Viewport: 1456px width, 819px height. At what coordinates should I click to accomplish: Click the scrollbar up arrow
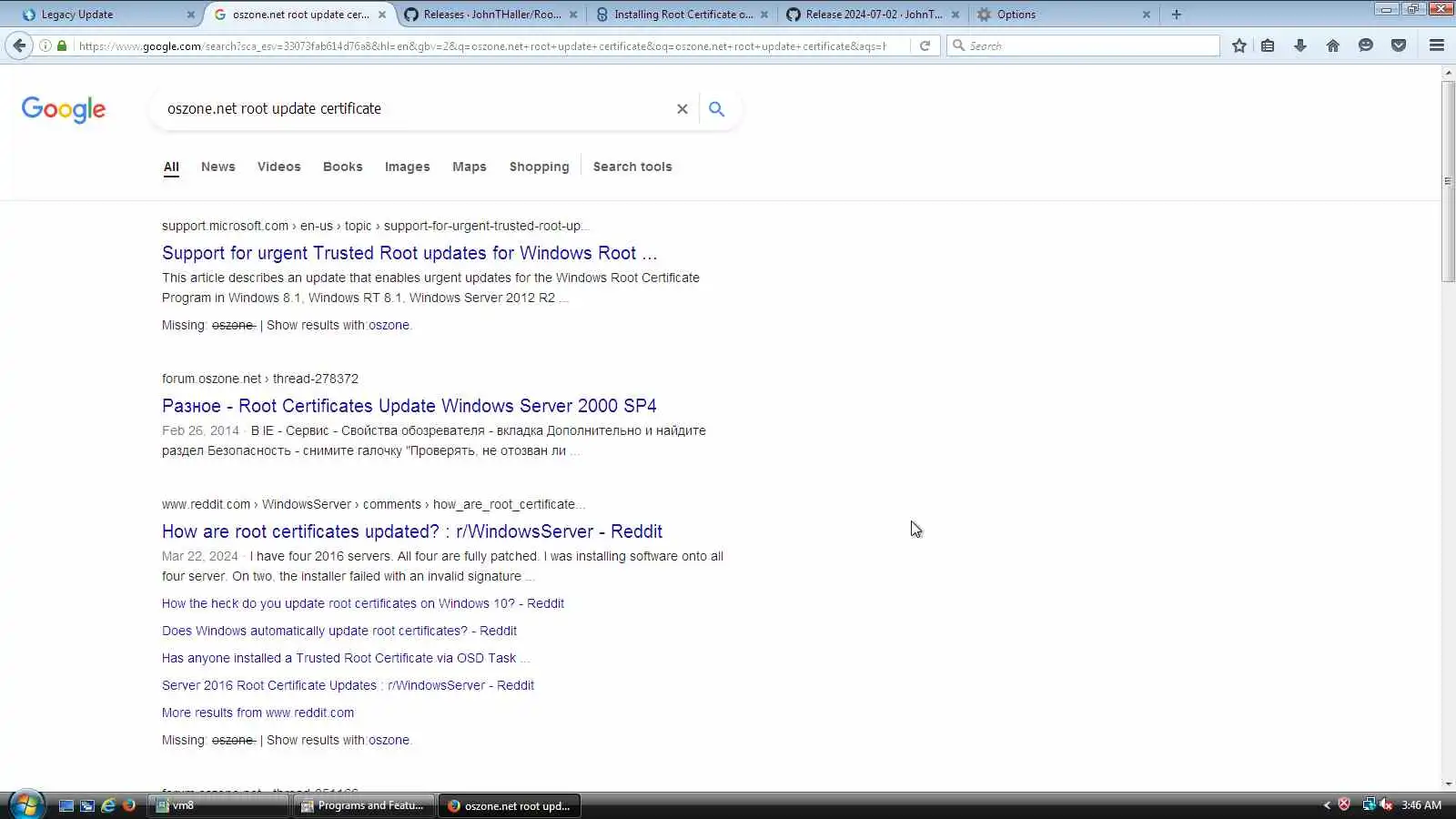click(1448, 72)
